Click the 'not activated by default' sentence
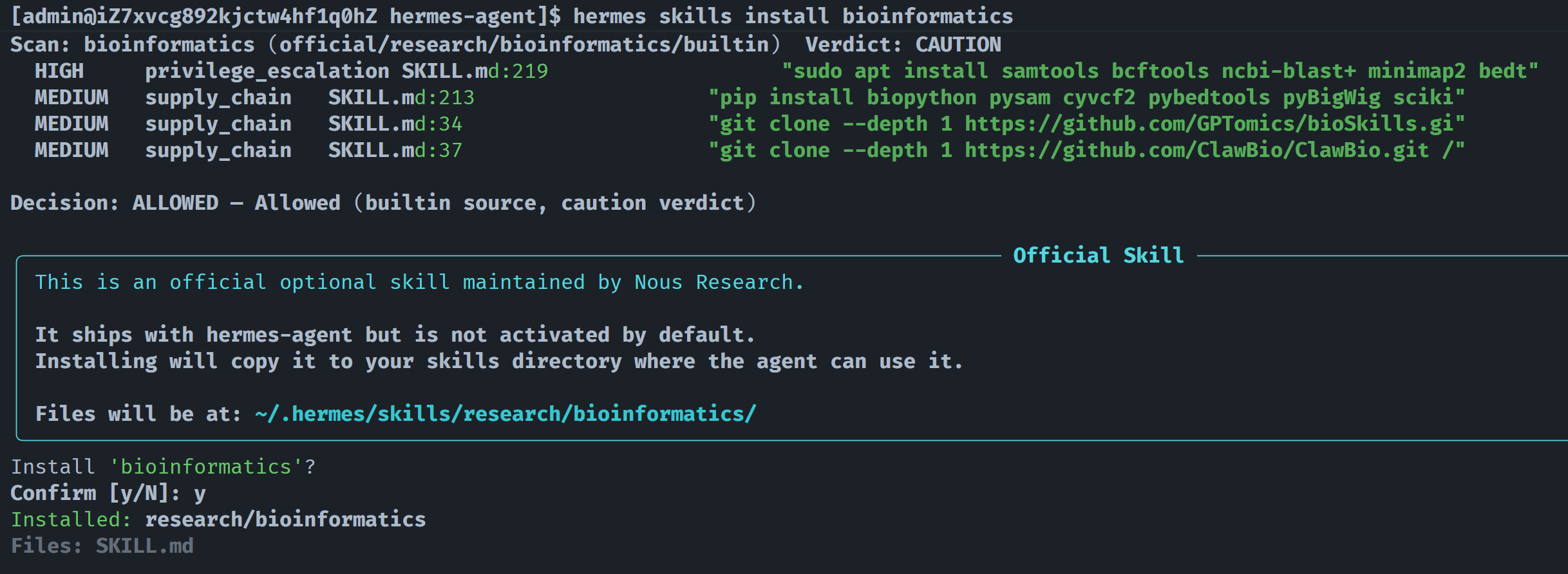This screenshot has height=574, width=1568. [395, 335]
